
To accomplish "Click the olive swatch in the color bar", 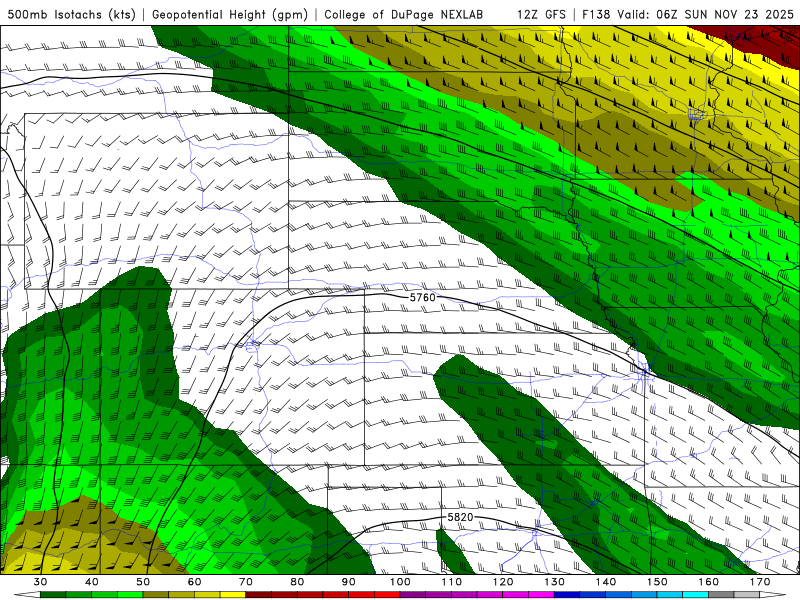I will coord(156,595).
